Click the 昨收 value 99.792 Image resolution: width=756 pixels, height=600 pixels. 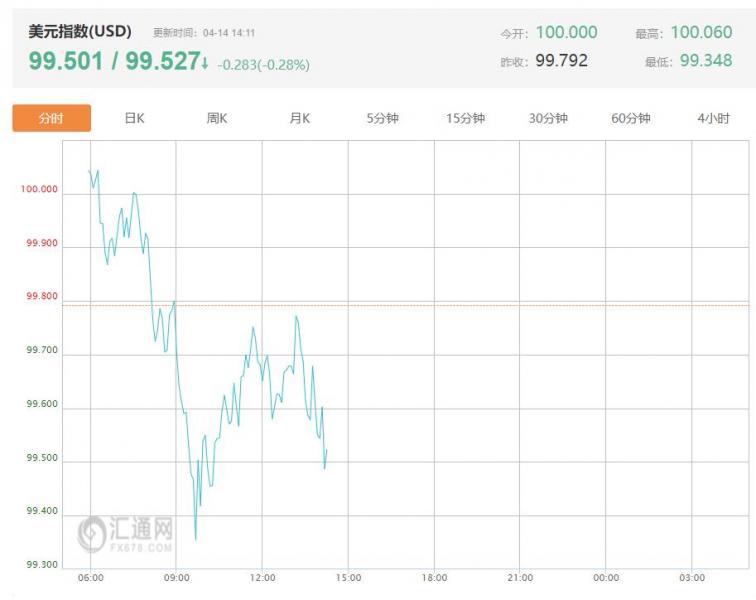click(x=561, y=61)
